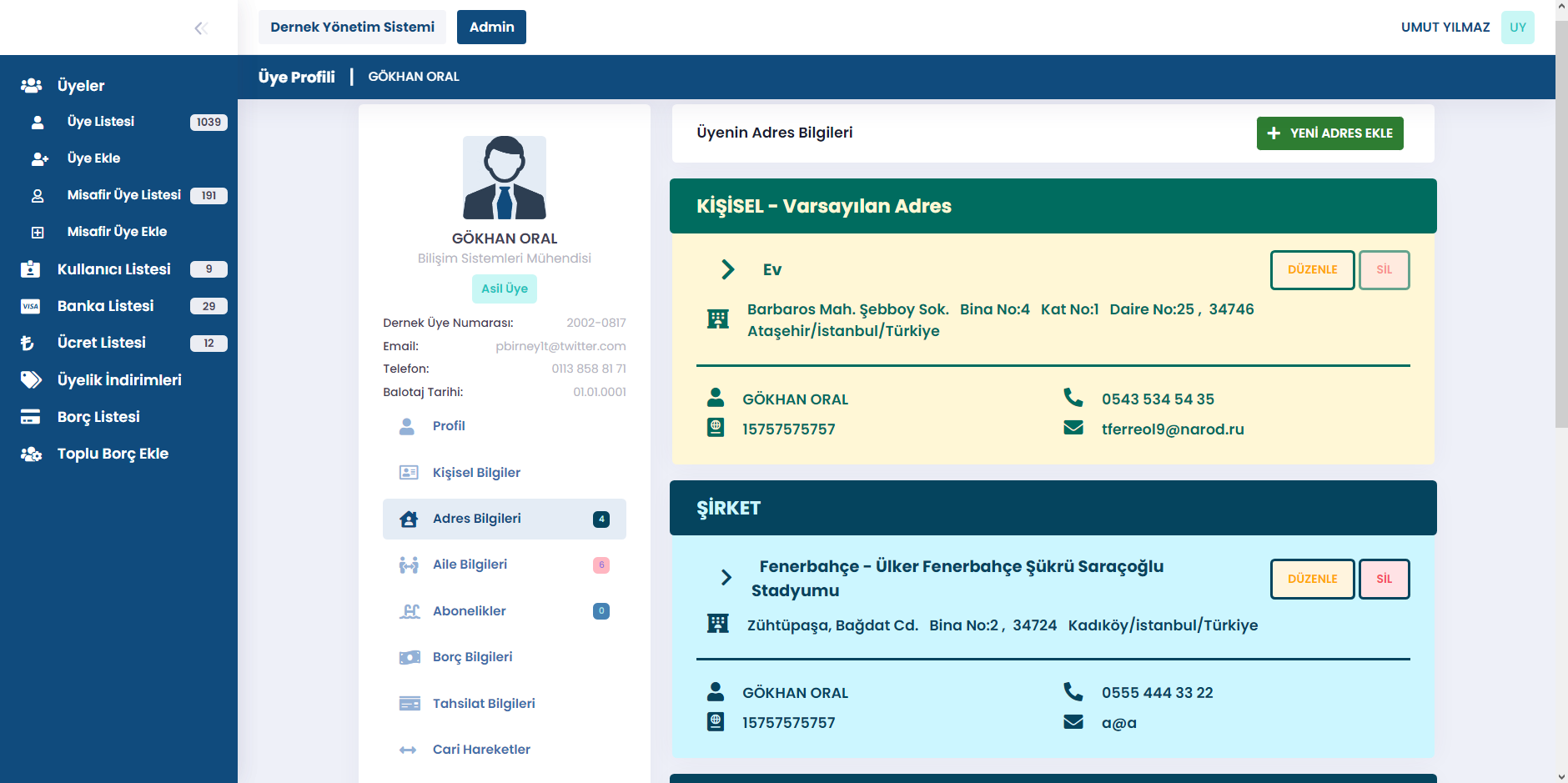
Task: Click the Üyelik İndirimleri tag icon
Action: click(x=31, y=380)
